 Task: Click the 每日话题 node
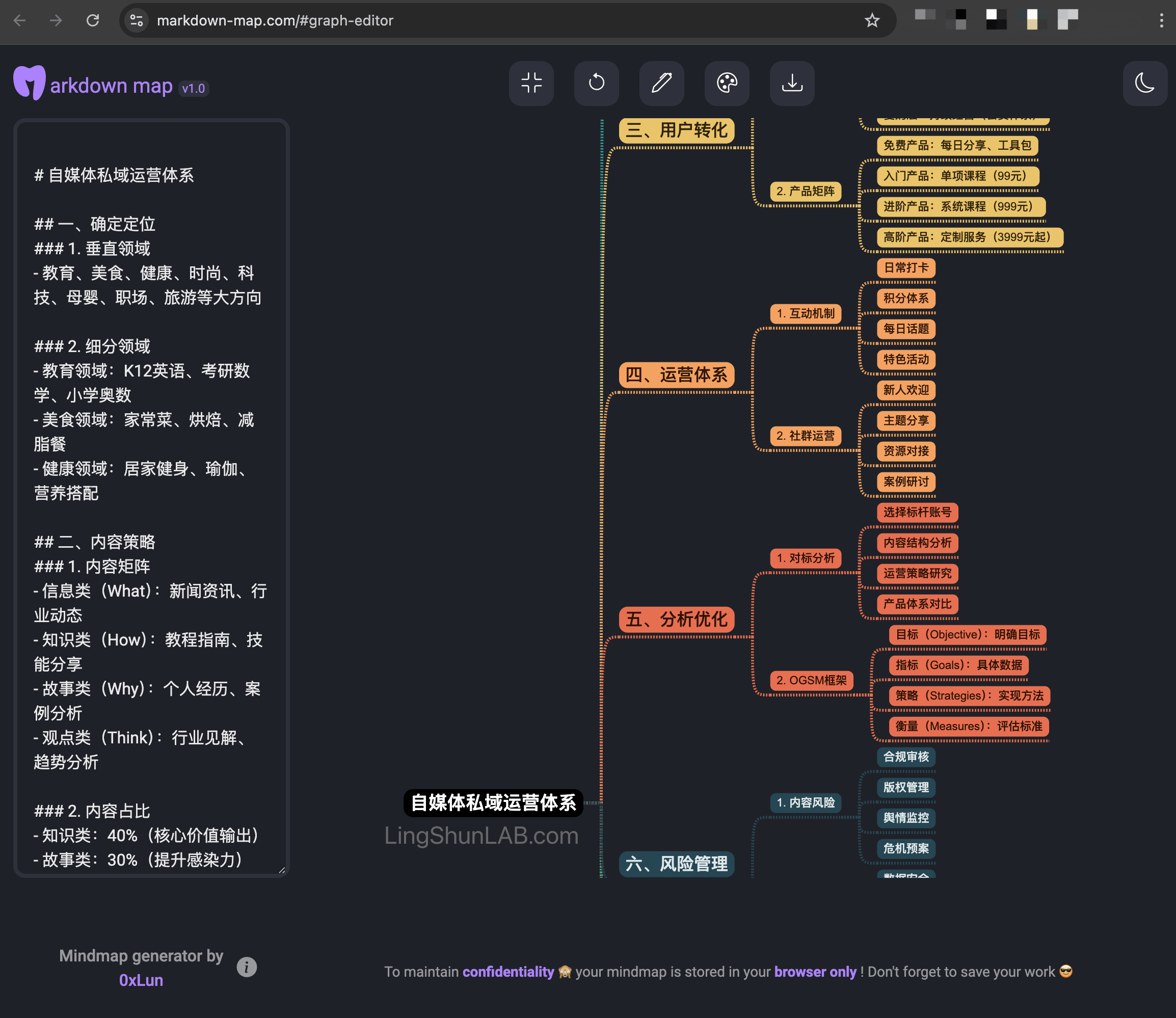tap(906, 329)
